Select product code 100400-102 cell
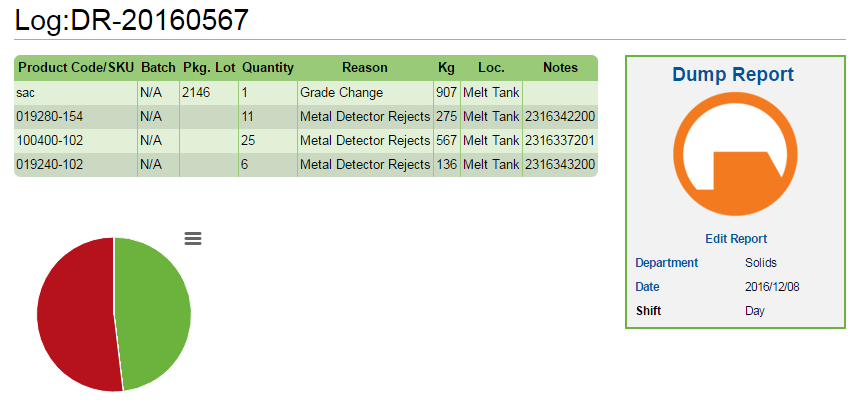This screenshot has height=408, width=853. pyautogui.click(x=76, y=140)
